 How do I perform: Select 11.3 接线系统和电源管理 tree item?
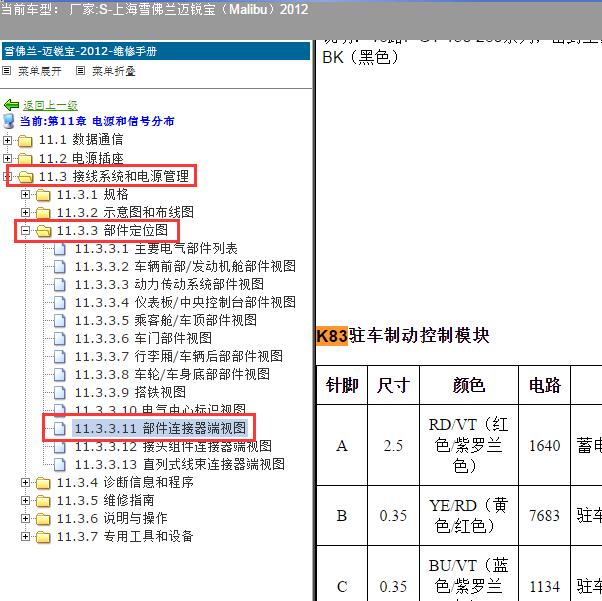pyautogui.click(x=114, y=176)
